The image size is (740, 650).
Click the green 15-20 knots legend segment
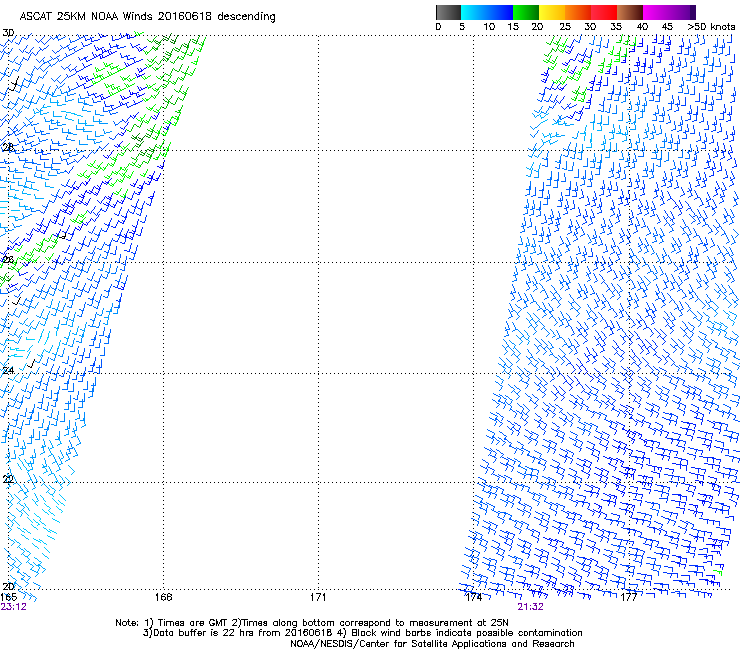(526, 12)
